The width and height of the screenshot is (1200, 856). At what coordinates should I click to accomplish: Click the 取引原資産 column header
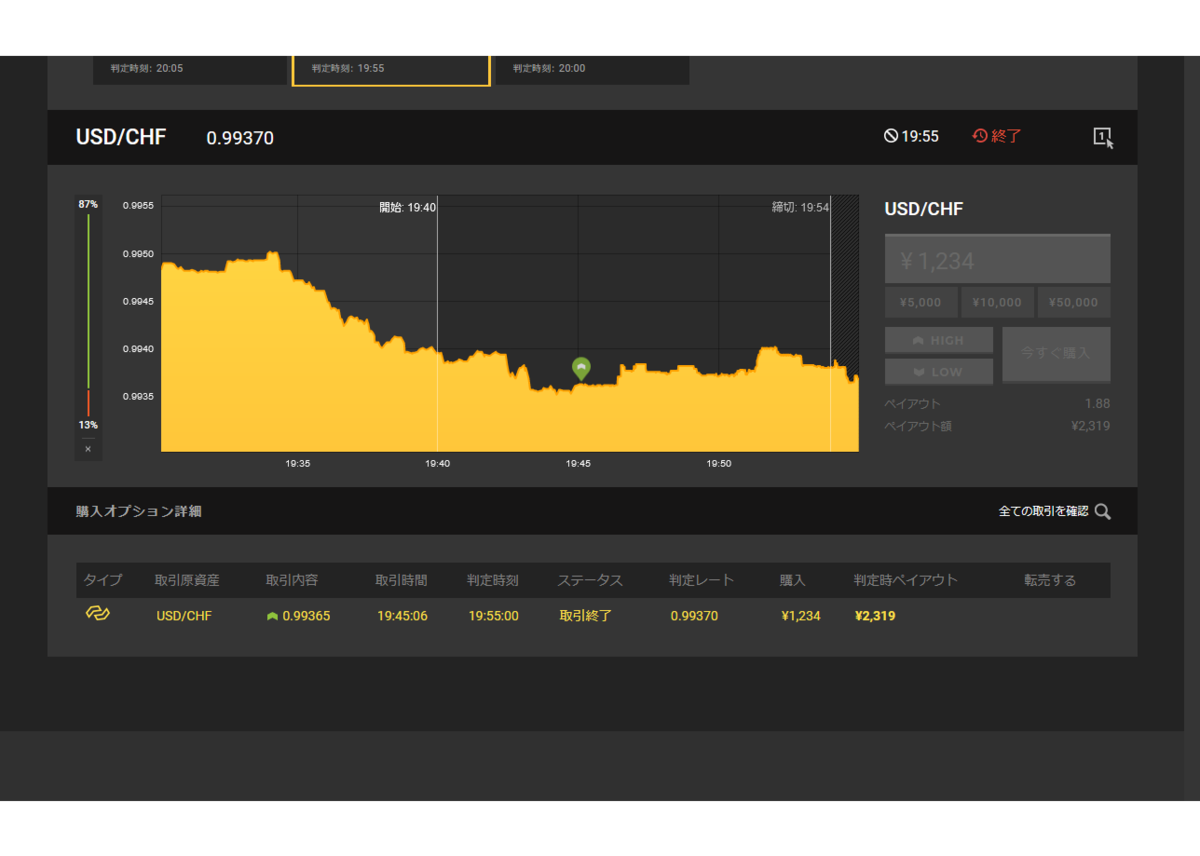[x=187, y=580]
